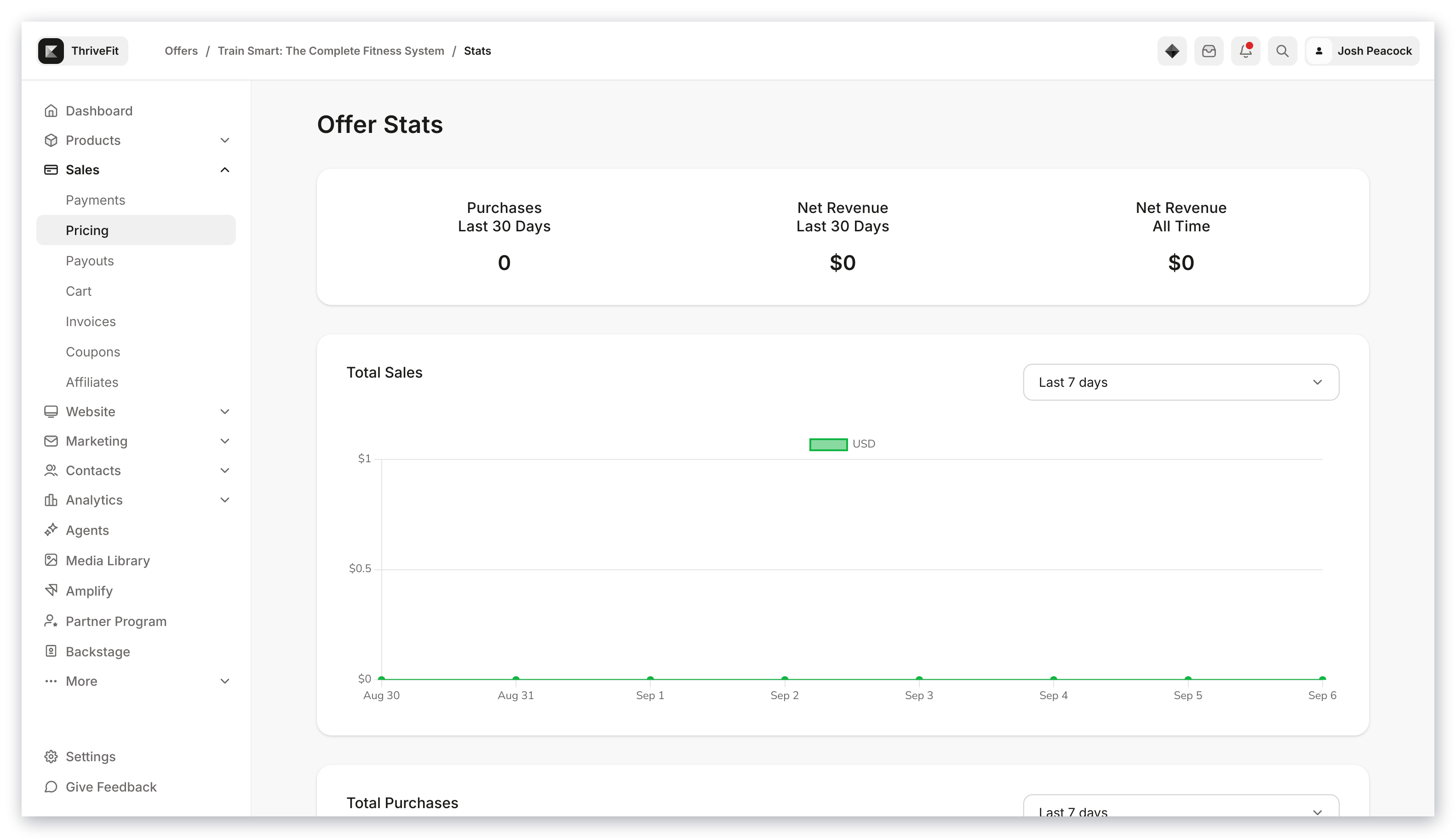The height and width of the screenshot is (838, 1456).
Task: Expand the Marketing section chevron
Action: coord(224,441)
